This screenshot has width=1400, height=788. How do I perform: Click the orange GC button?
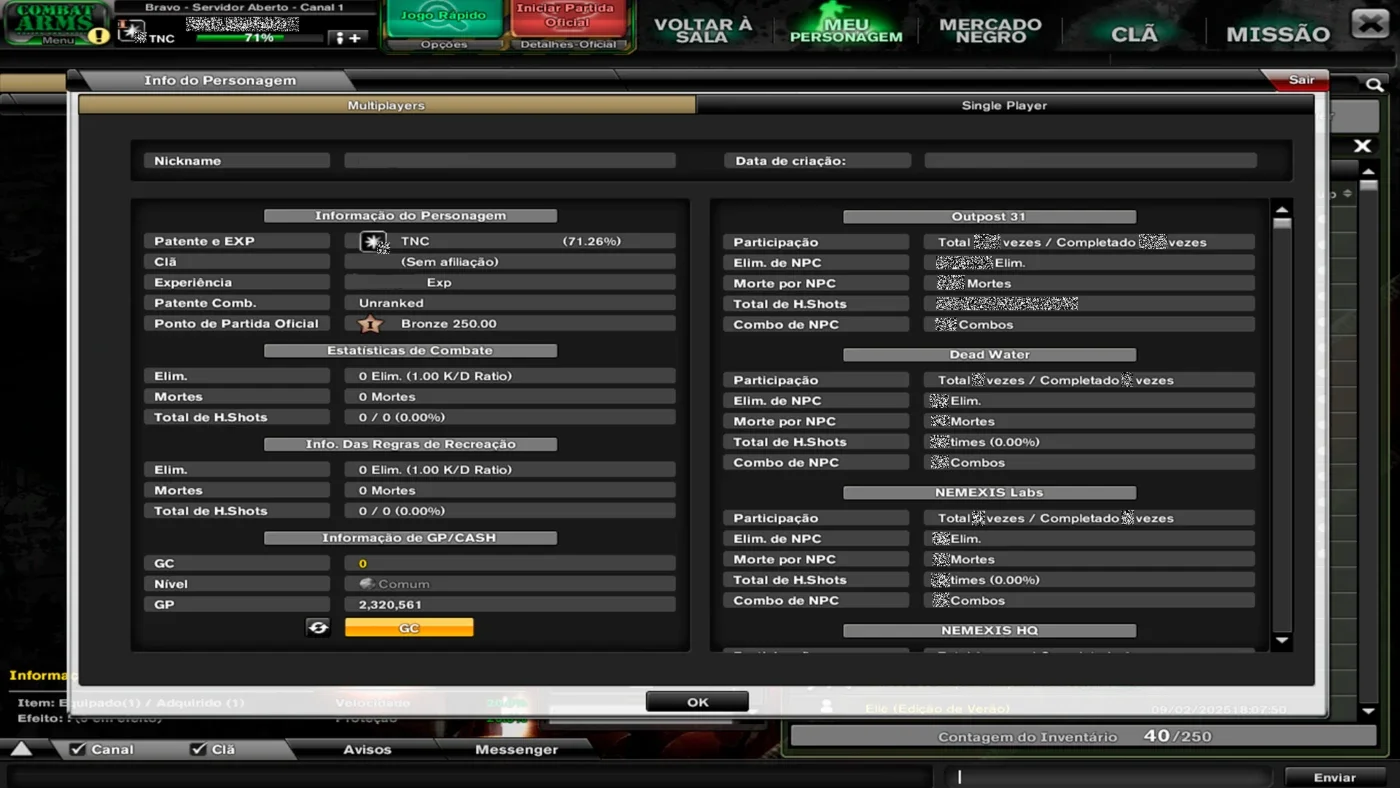[x=409, y=627]
